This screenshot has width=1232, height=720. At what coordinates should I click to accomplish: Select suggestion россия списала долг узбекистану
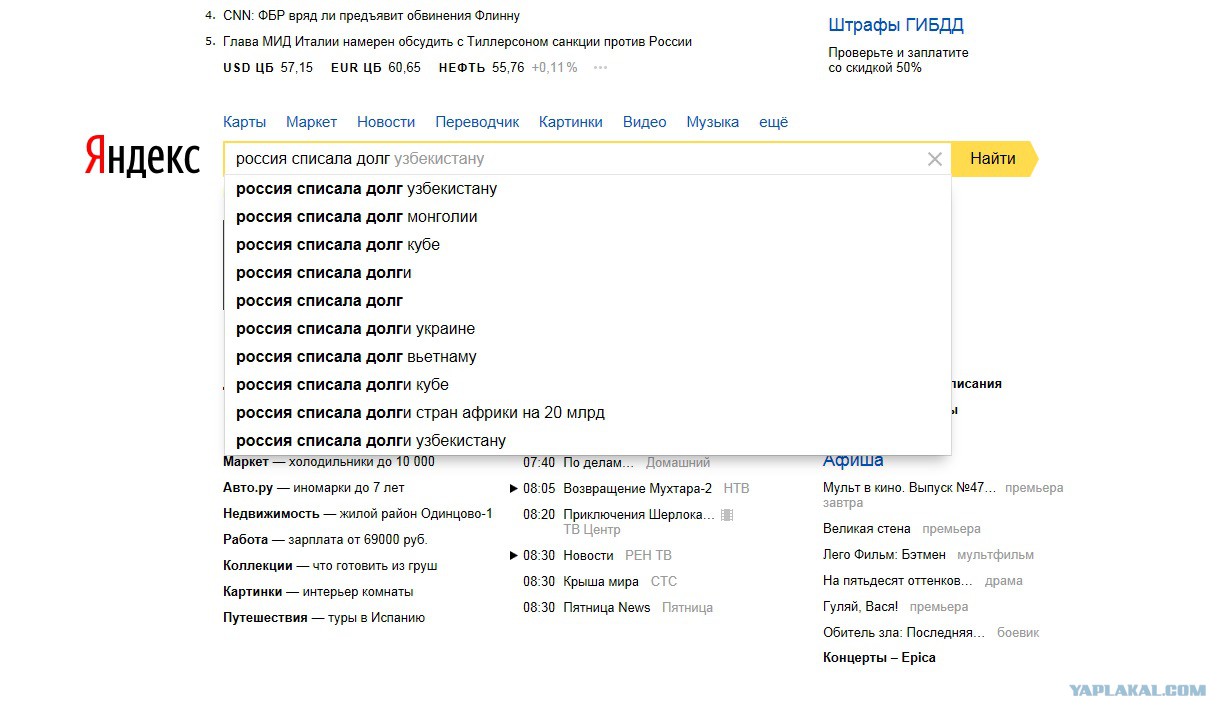588,189
